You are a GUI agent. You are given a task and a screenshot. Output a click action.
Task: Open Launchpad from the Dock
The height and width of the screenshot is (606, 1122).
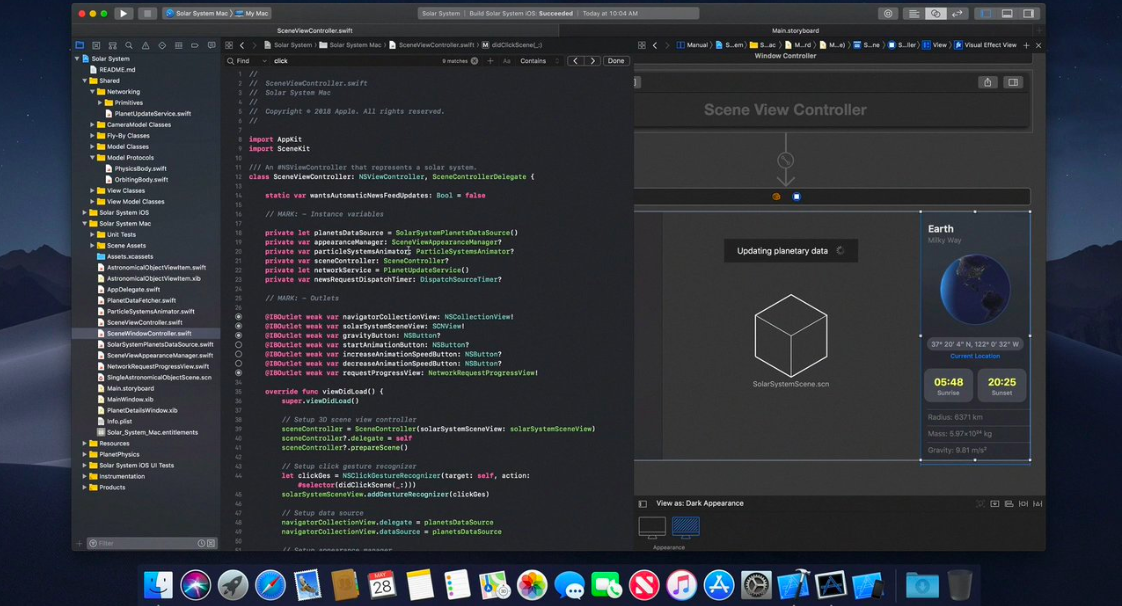[x=233, y=585]
